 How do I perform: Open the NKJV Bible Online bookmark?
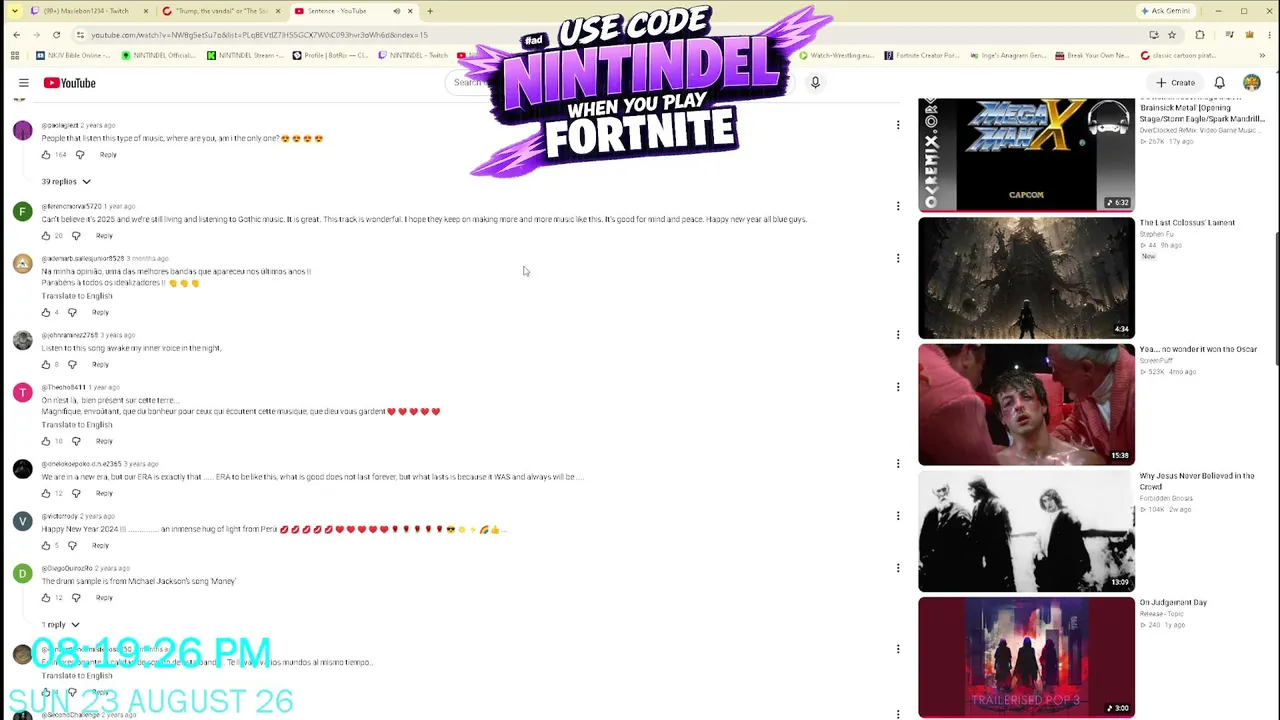coord(76,56)
